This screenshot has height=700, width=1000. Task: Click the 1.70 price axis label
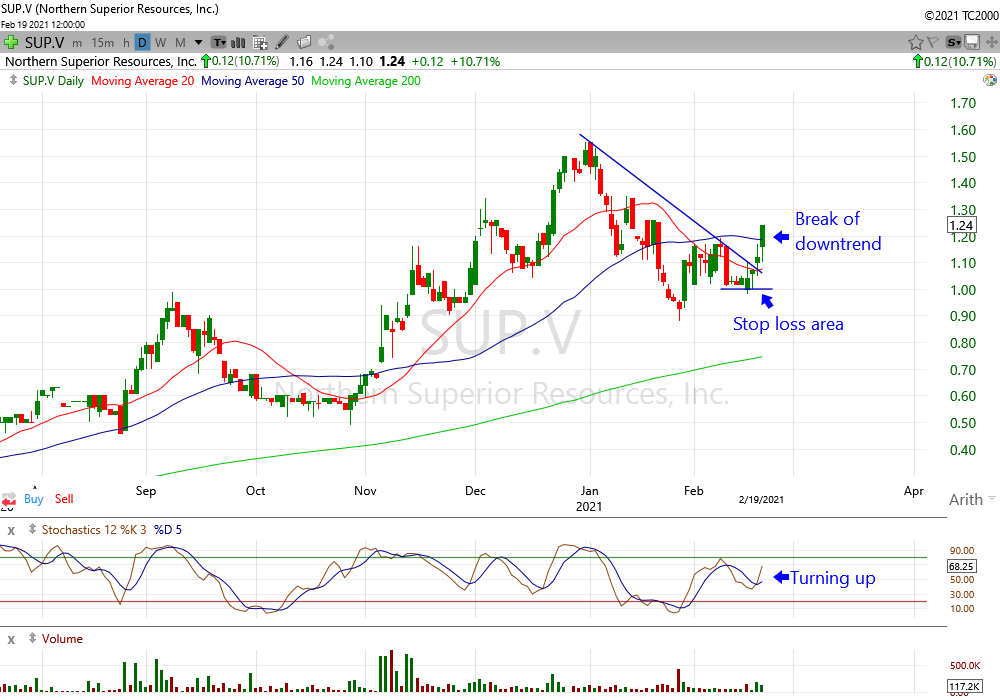963,103
